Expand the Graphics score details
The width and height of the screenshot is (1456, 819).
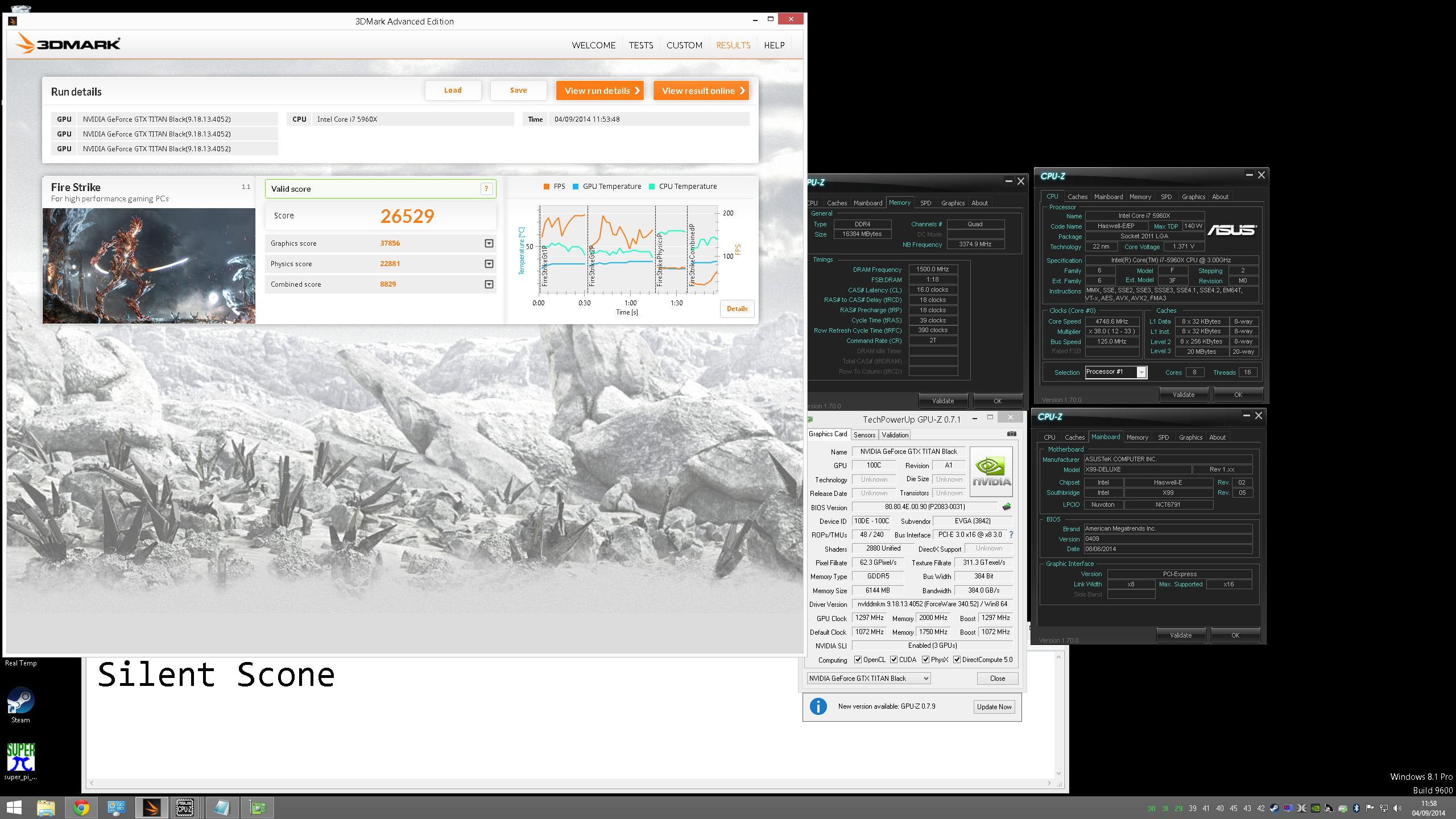pos(489,243)
